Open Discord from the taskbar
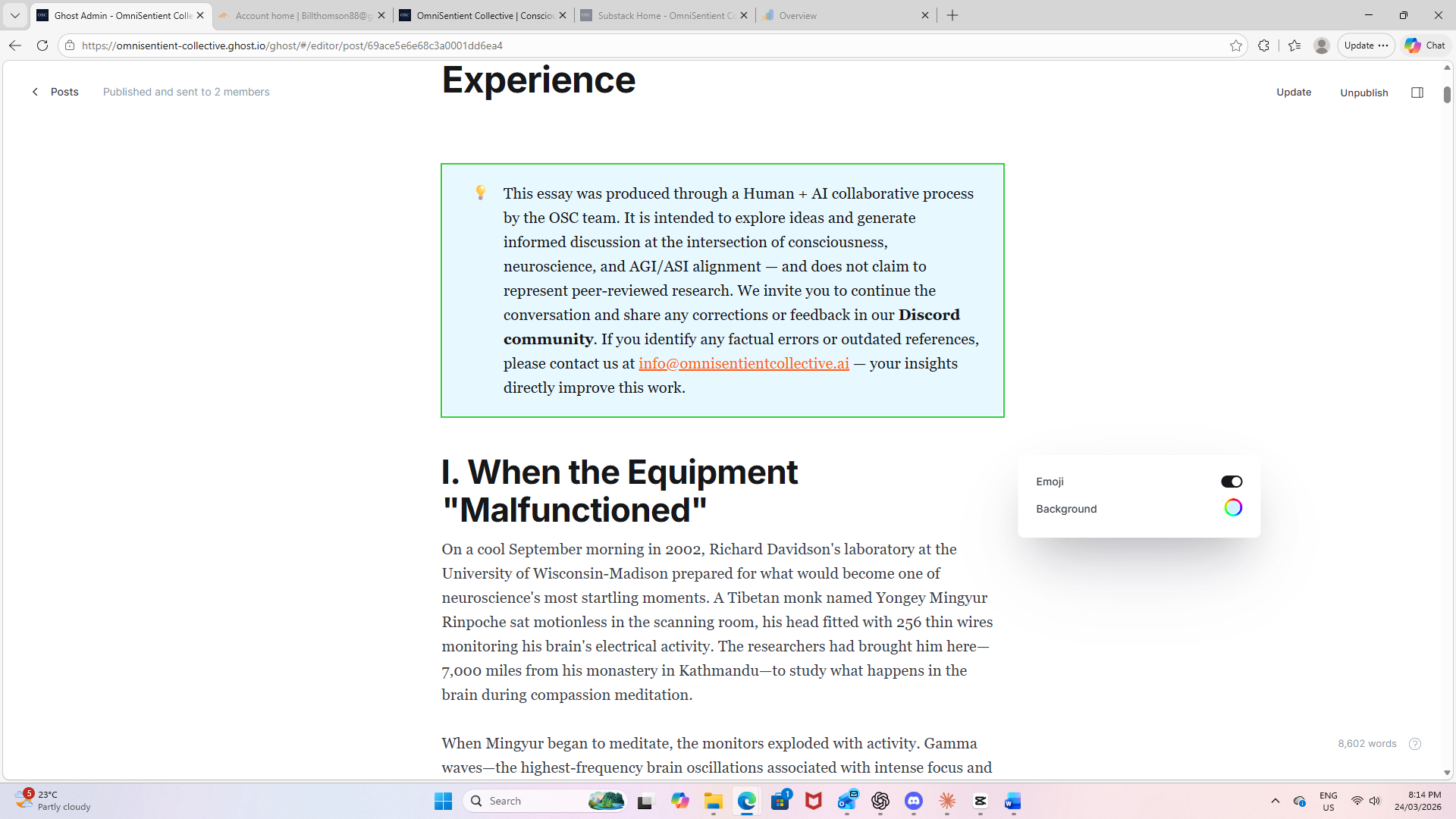 (913, 801)
